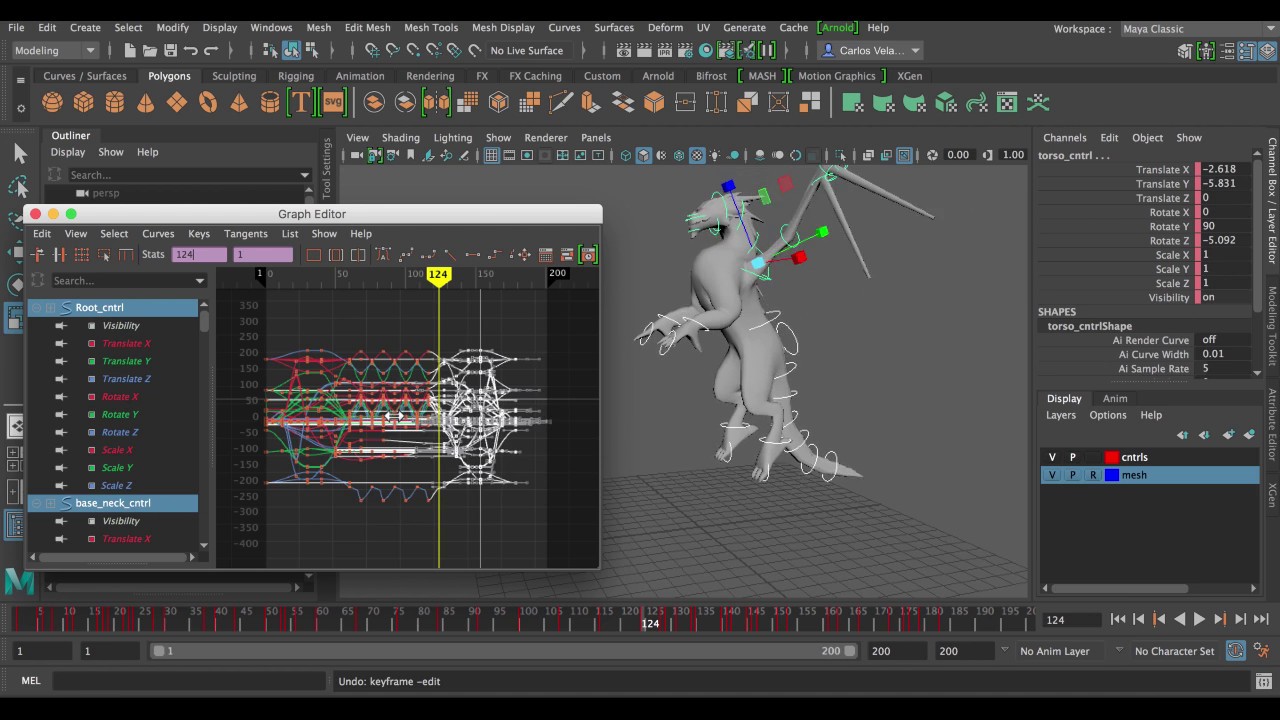Viewport: 1280px width, 720px height.
Task: Switch to the Anim layer tab
Action: 1114,398
